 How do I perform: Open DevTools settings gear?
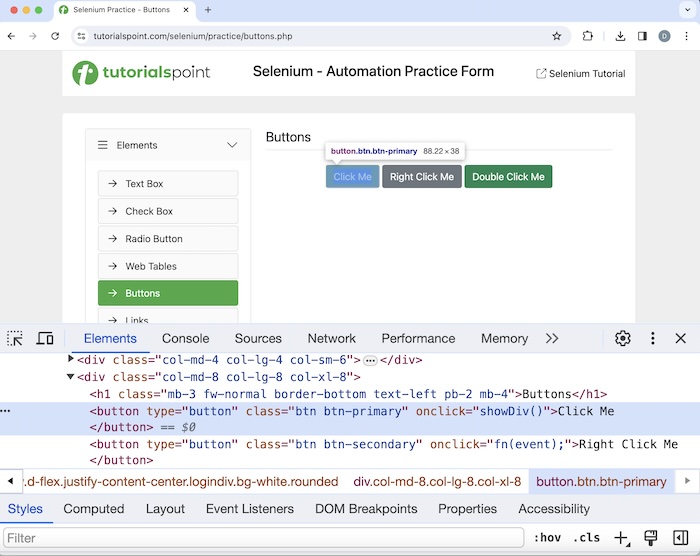(623, 339)
